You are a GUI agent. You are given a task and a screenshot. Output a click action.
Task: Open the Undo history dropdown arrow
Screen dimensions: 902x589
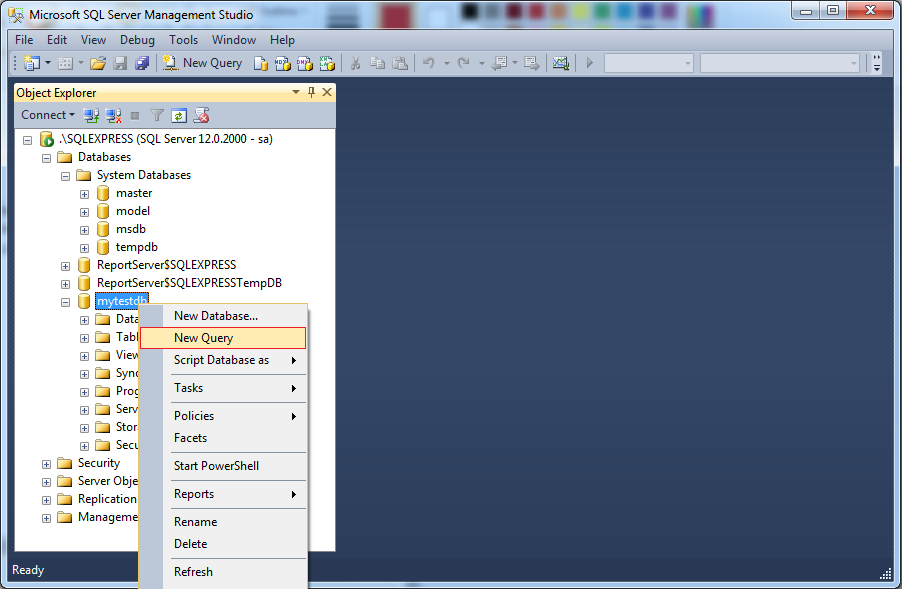tap(446, 63)
